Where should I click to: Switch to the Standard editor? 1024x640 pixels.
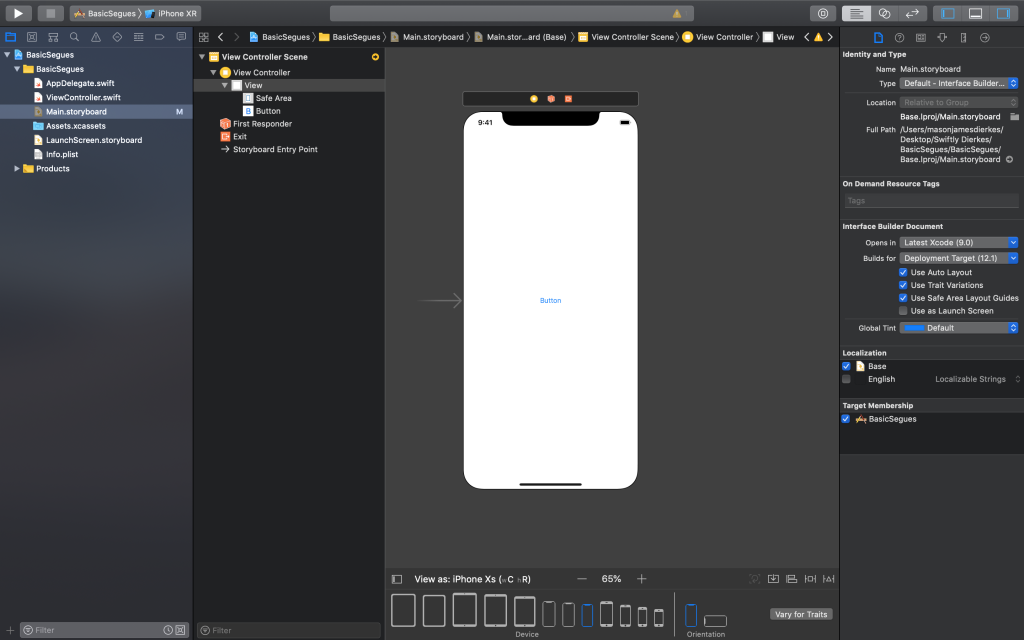(x=856, y=13)
